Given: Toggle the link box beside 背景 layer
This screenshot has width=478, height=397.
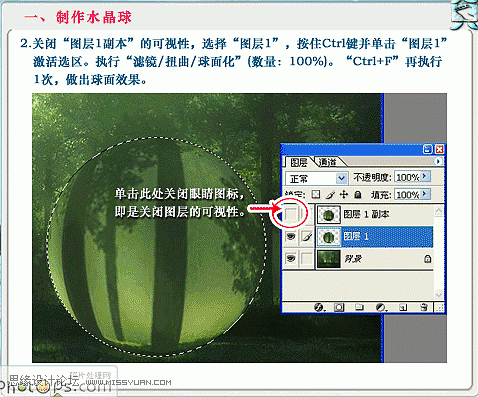Looking at the screenshot, I should coord(307,259).
